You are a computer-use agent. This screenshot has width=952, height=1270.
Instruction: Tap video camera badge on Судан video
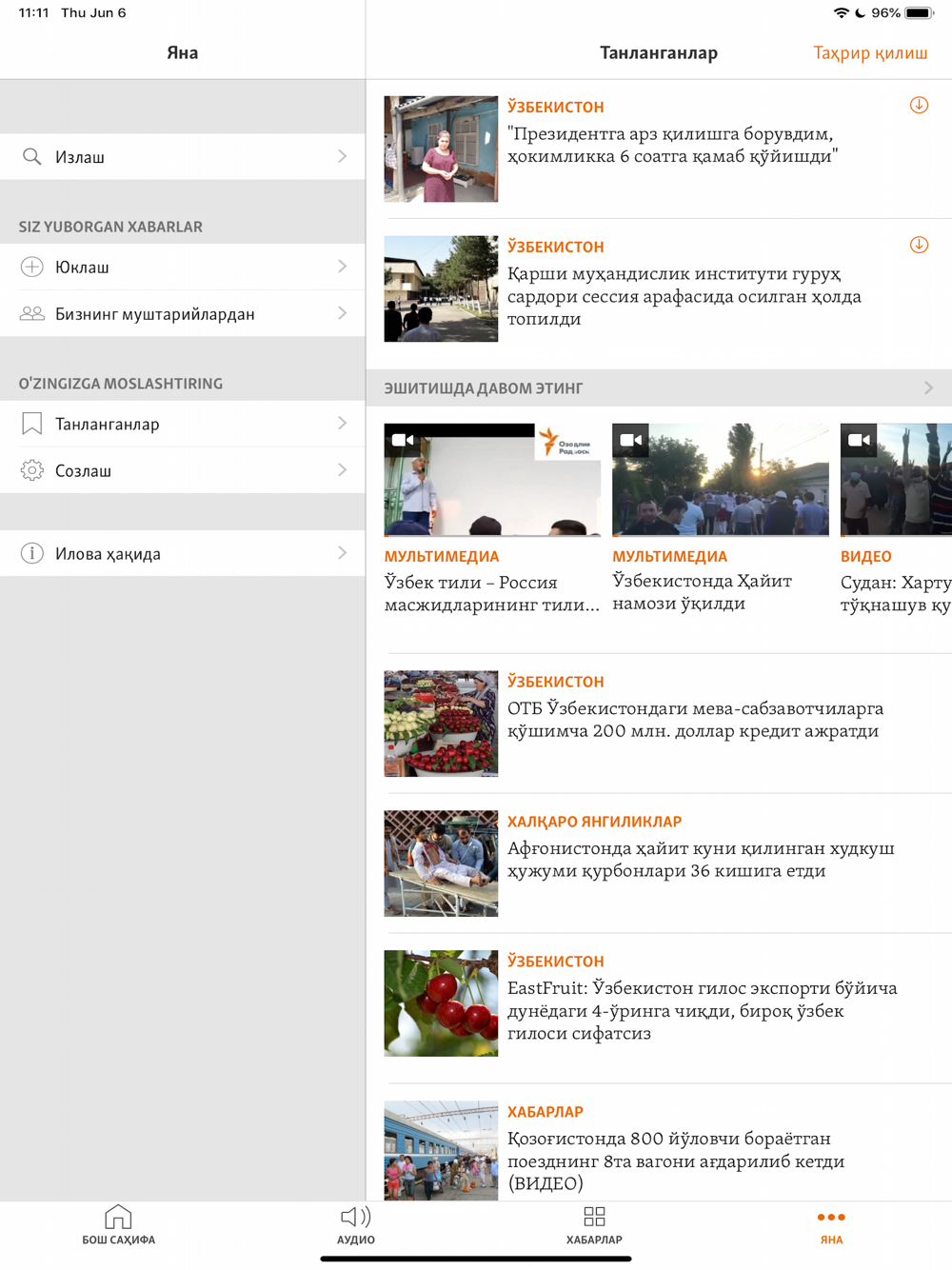pos(859,440)
